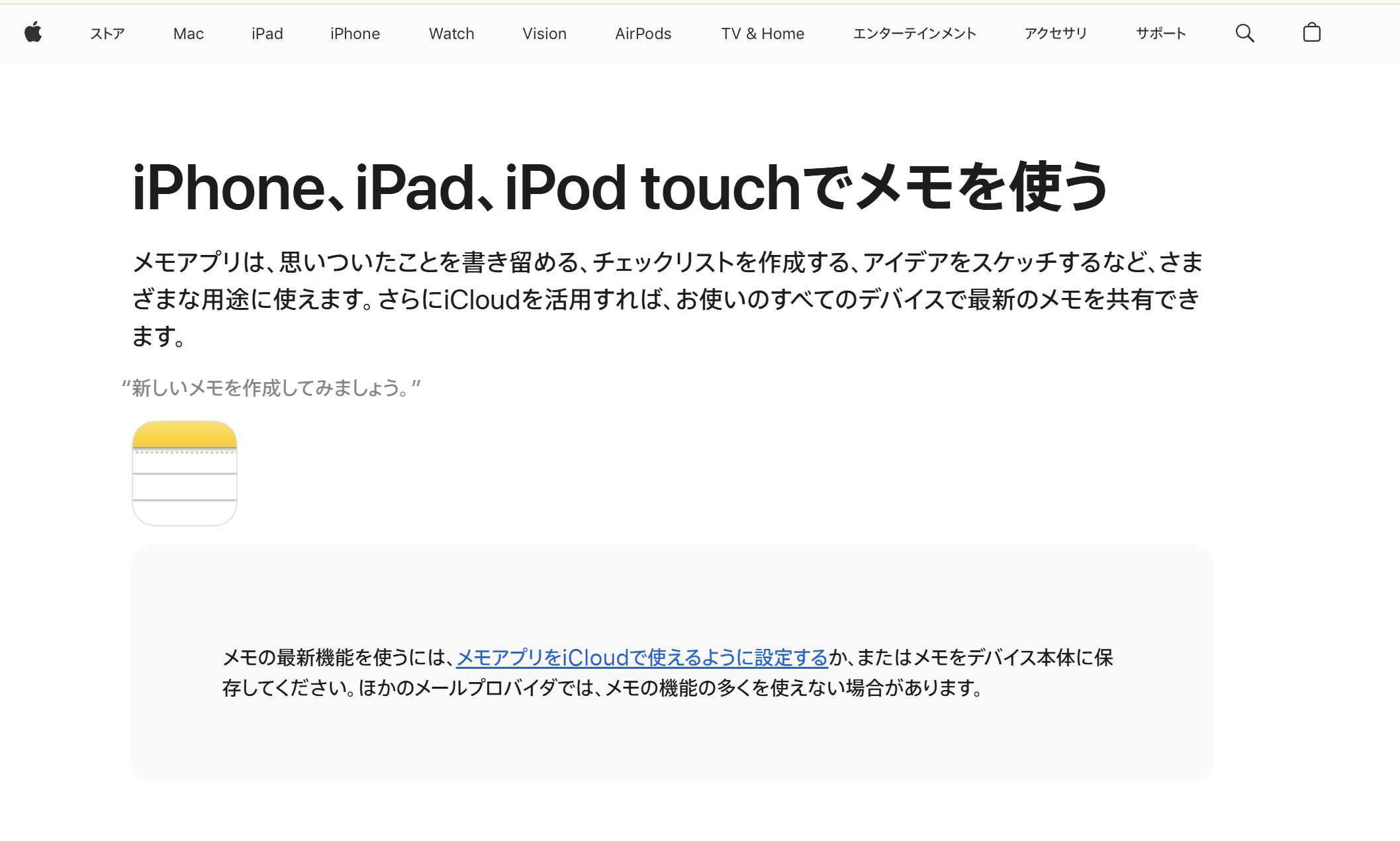Screen dimensions: 1400x841
Task: Click the gray tip box about iCloud setup
Action: (672, 662)
